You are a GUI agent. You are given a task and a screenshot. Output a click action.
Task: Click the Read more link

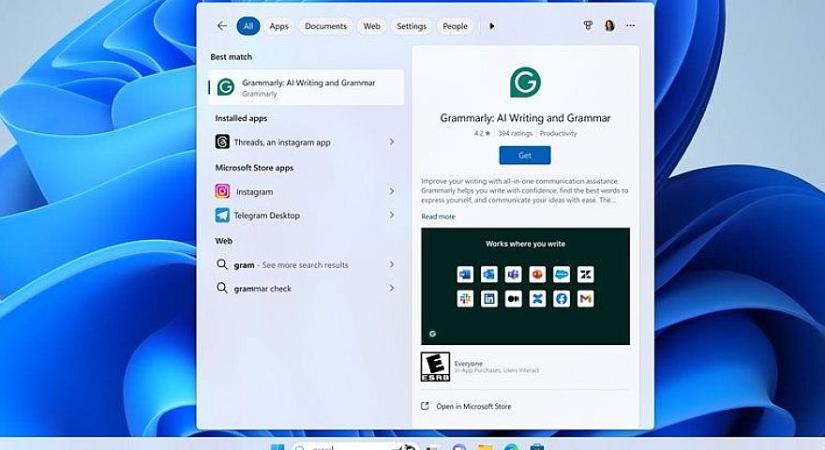[438, 217]
